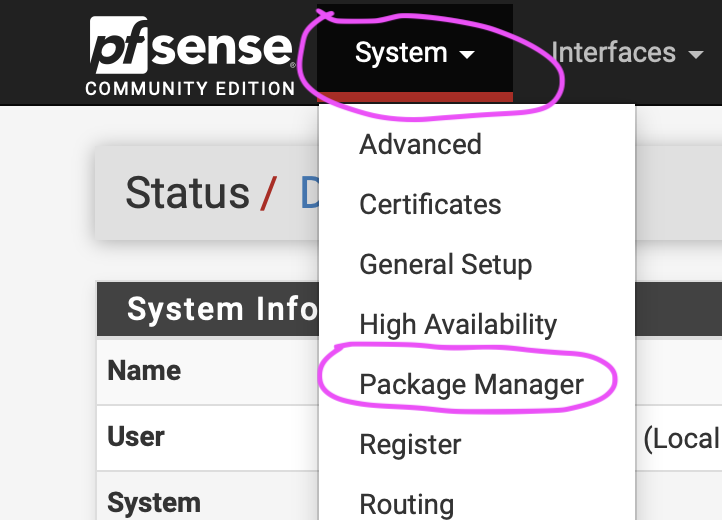Select the User row label
Screen dimensions: 722x520
(x=136, y=437)
